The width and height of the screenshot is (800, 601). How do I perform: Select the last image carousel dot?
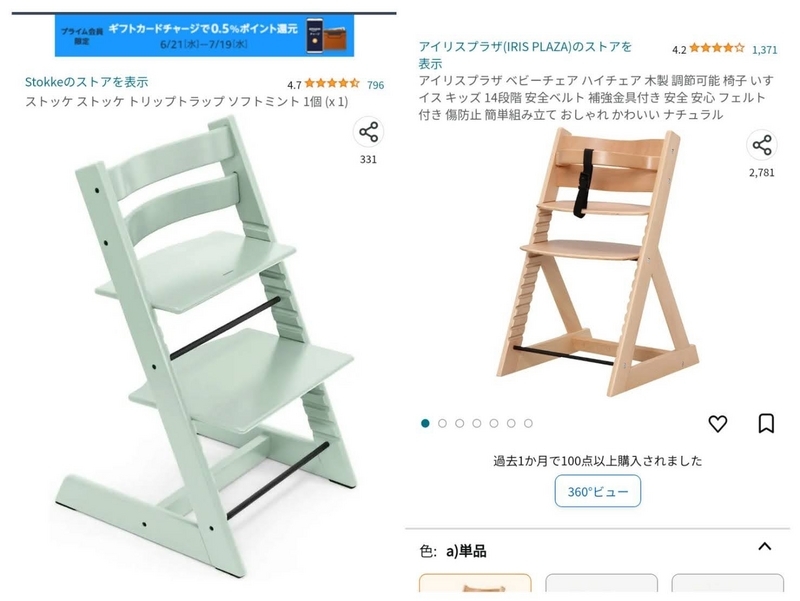coord(528,423)
